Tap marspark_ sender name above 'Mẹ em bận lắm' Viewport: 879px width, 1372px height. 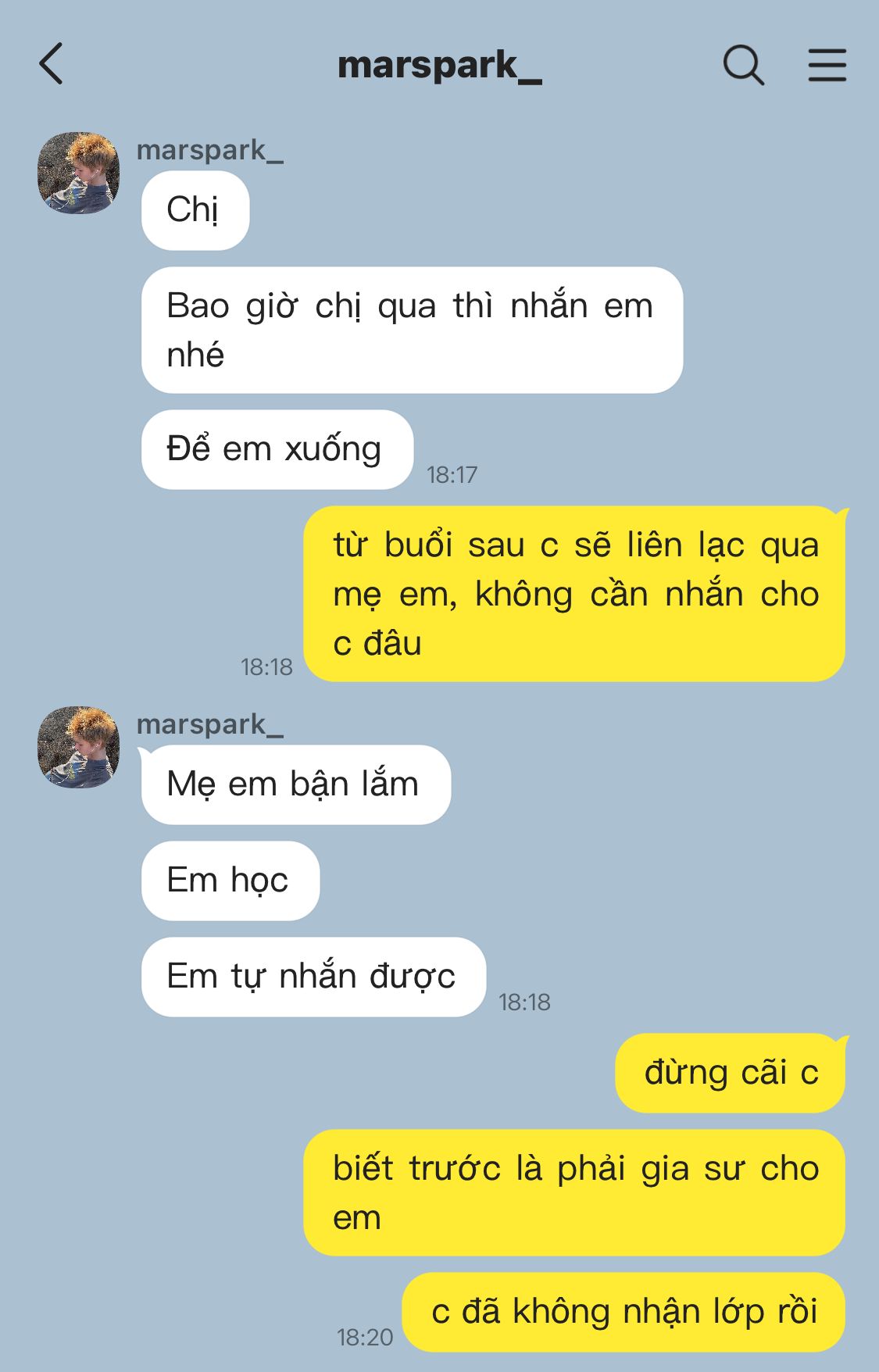click(x=209, y=724)
